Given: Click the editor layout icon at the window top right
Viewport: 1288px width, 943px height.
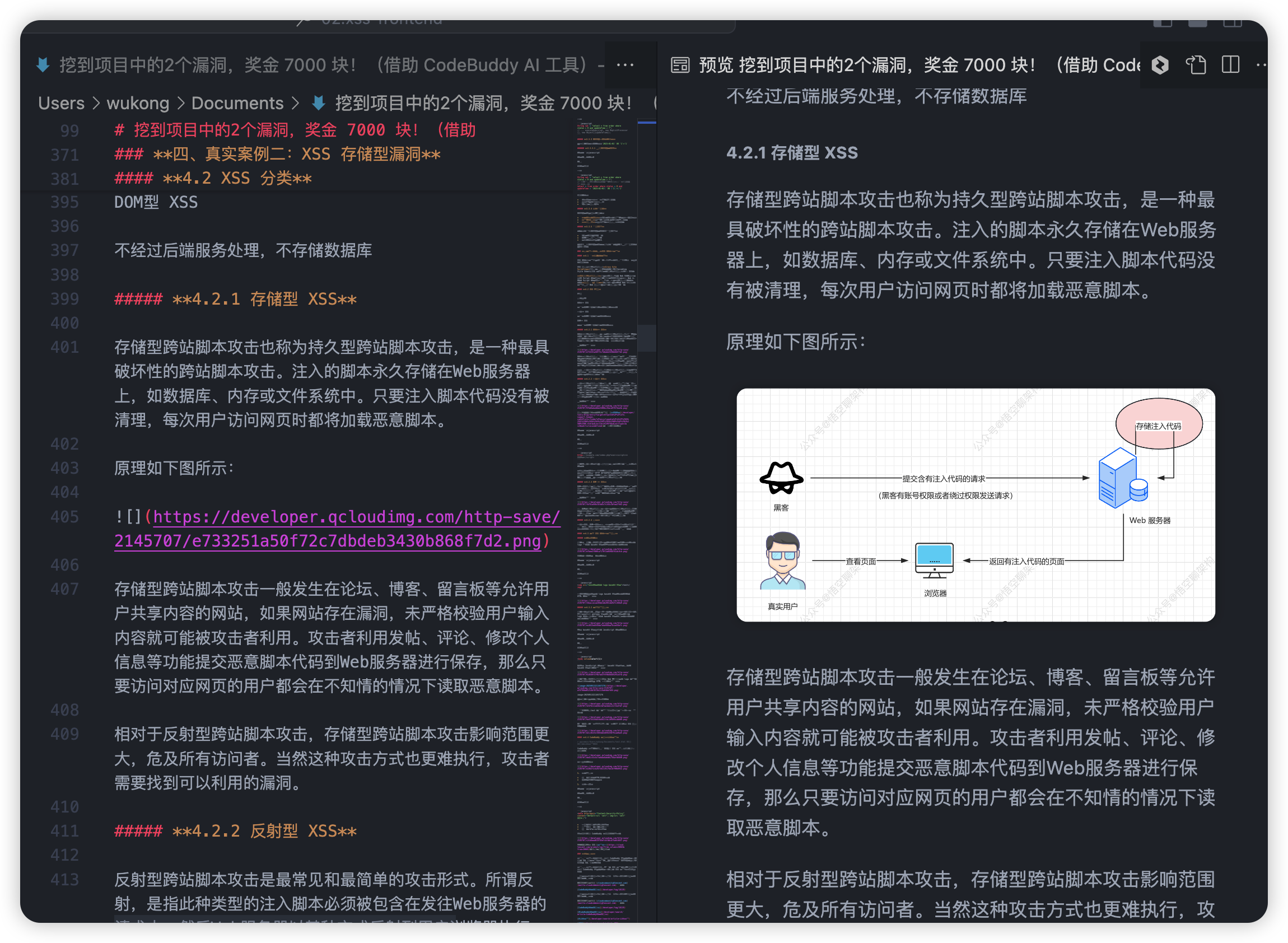Looking at the screenshot, I should (1232, 23).
